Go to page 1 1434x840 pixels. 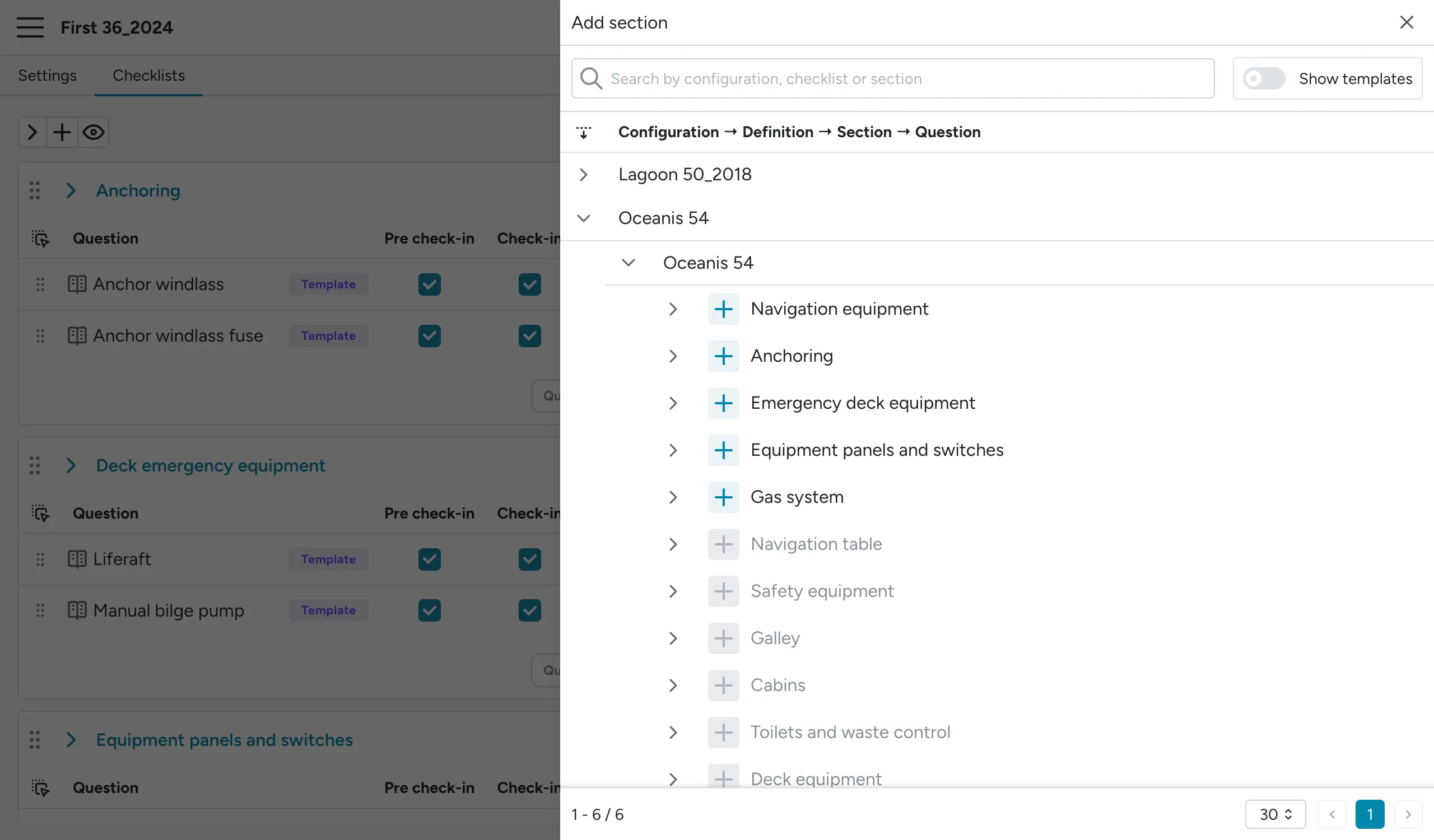pos(1369,815)
